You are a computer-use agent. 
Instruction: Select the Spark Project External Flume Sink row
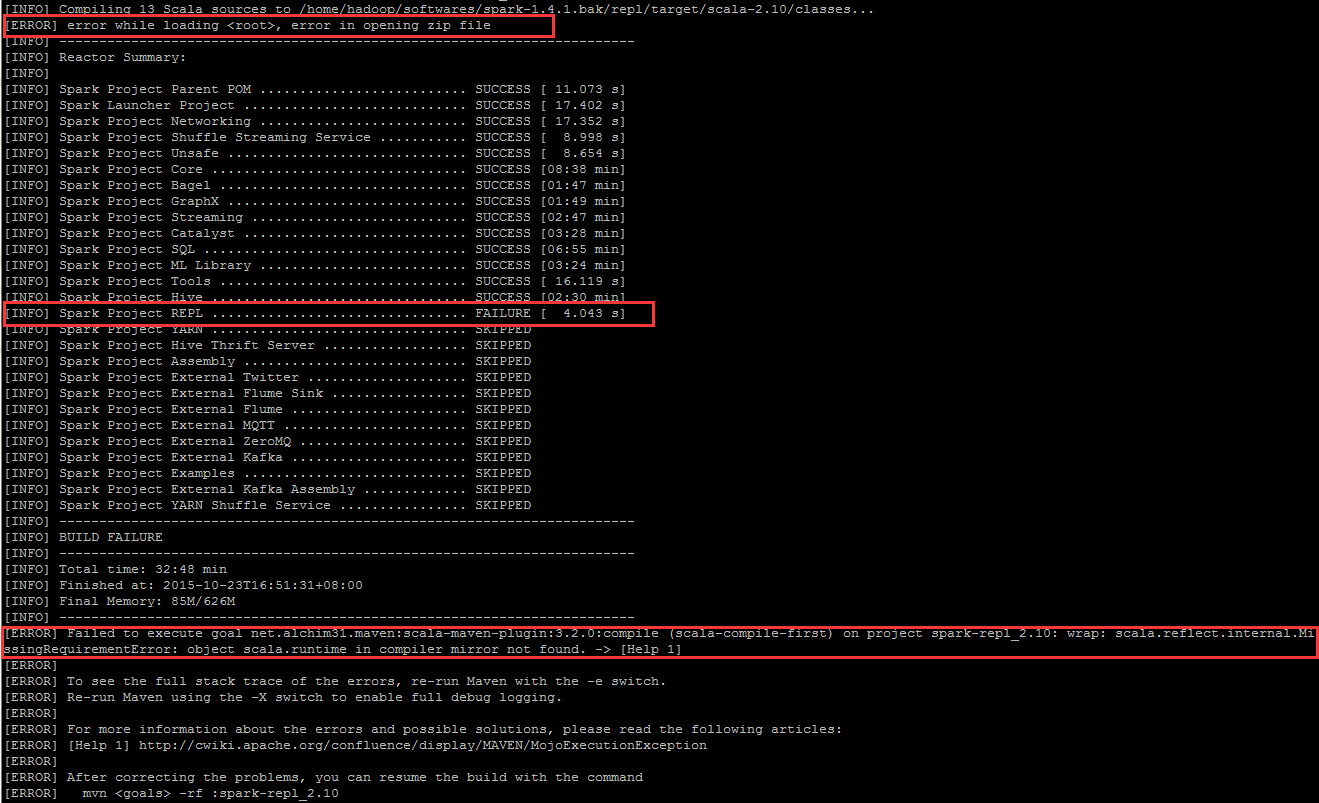268,393
